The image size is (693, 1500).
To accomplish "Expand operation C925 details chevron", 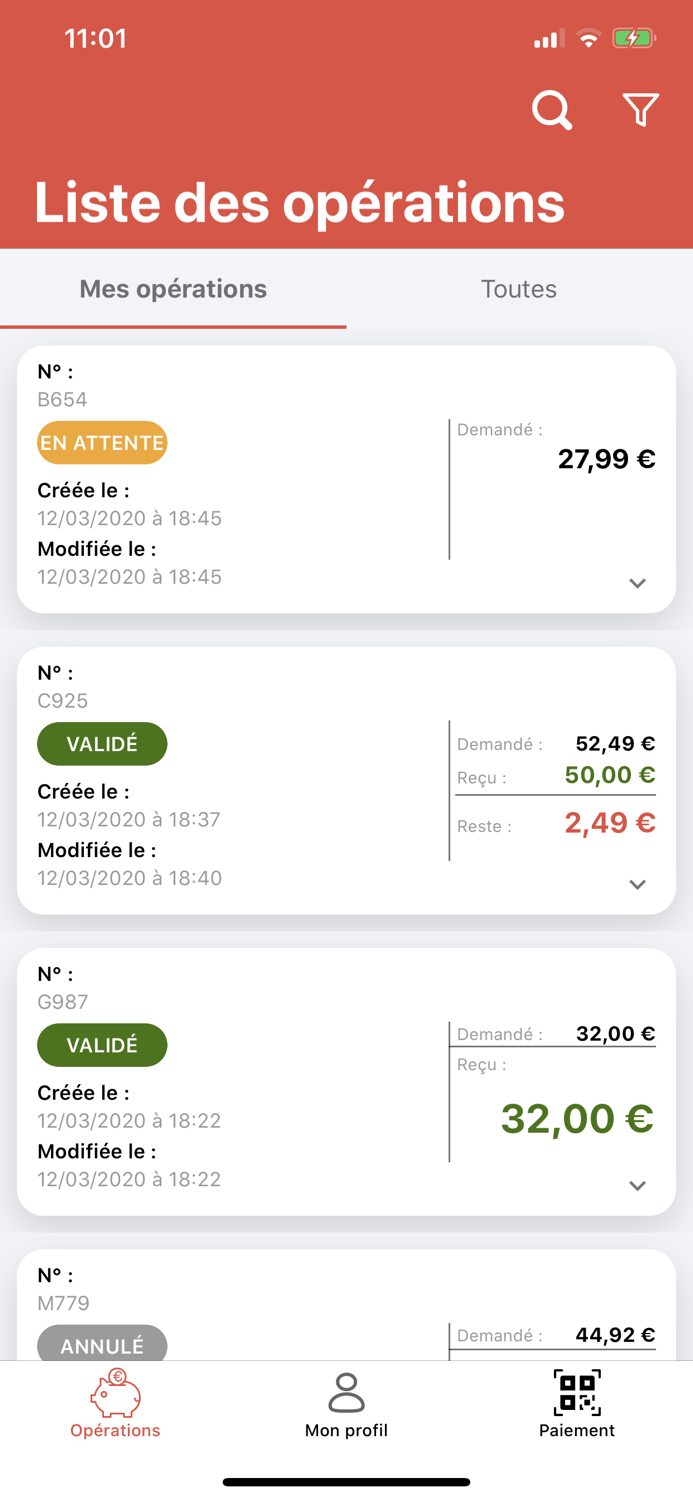I will point(637,884).
